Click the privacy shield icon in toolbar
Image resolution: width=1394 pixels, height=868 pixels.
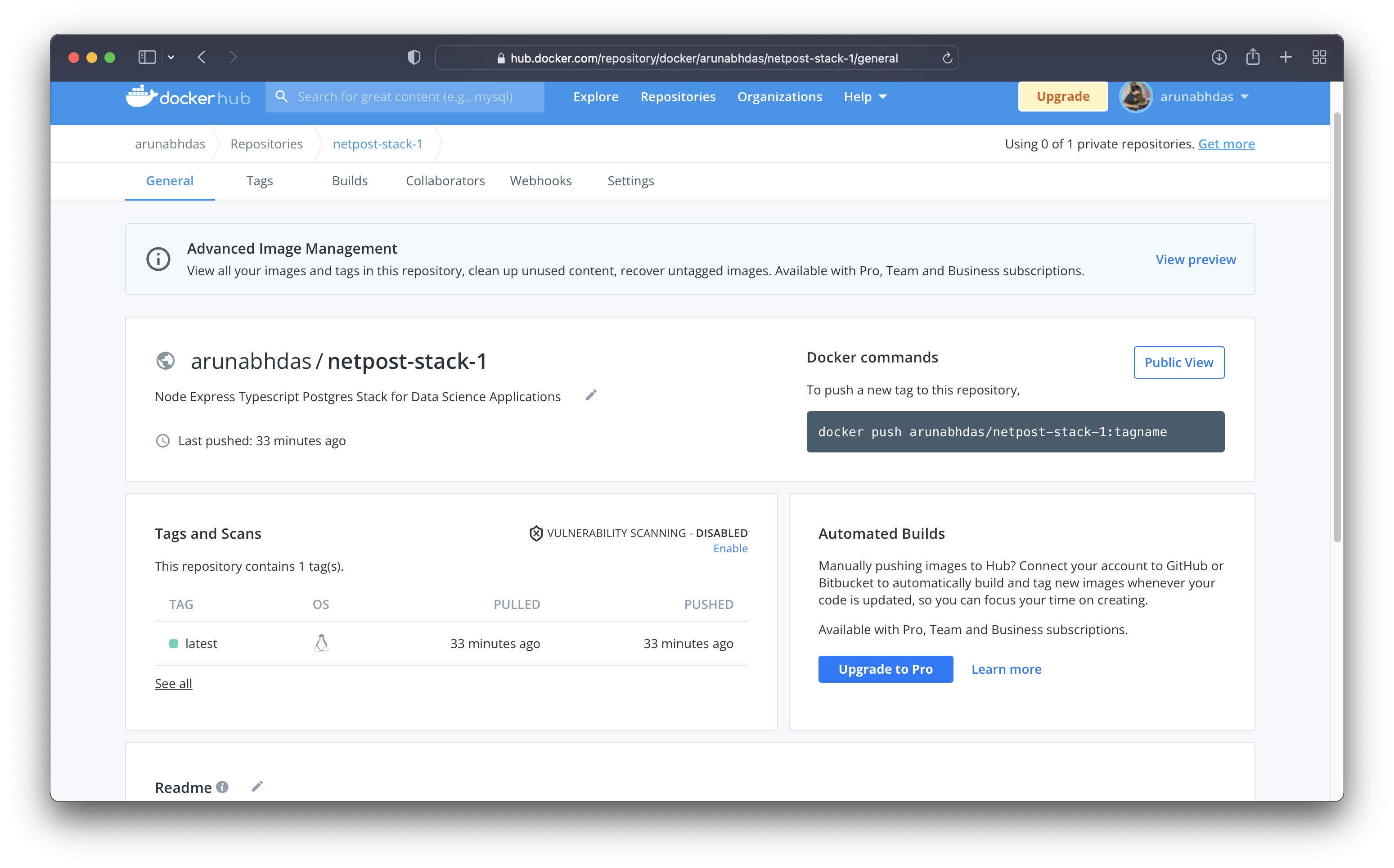(x=414, y=58)
